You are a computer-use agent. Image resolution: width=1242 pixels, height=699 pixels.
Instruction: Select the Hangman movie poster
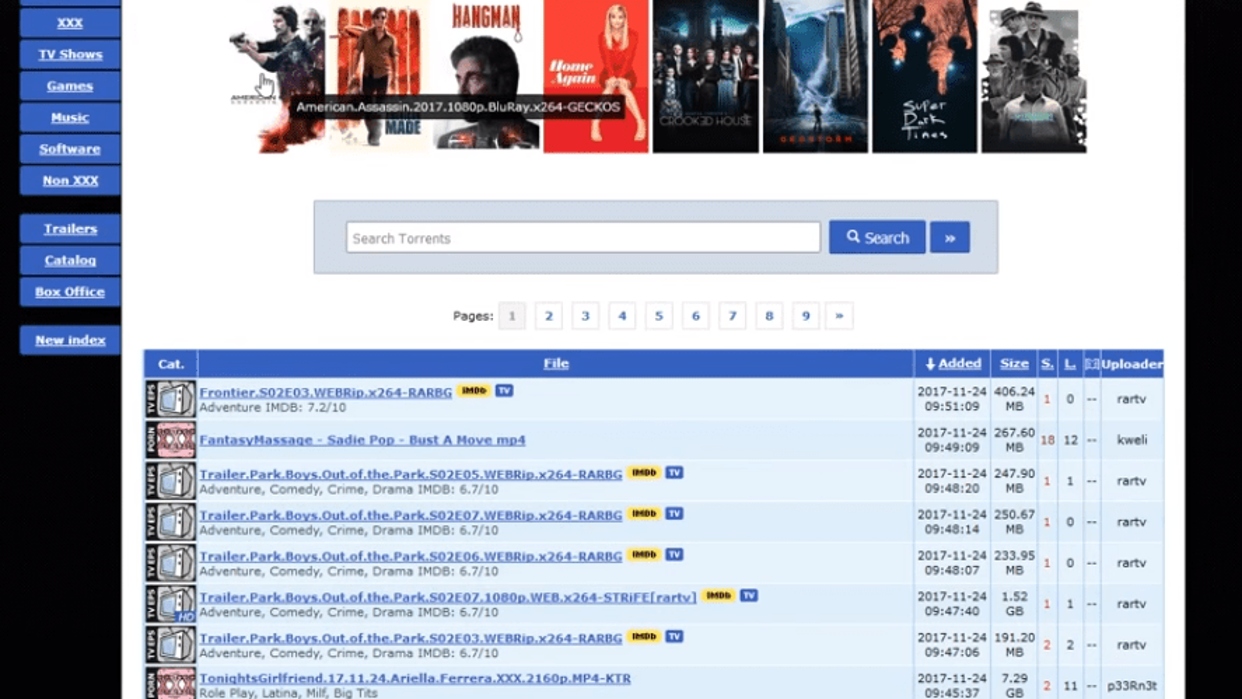coord(486,76)
